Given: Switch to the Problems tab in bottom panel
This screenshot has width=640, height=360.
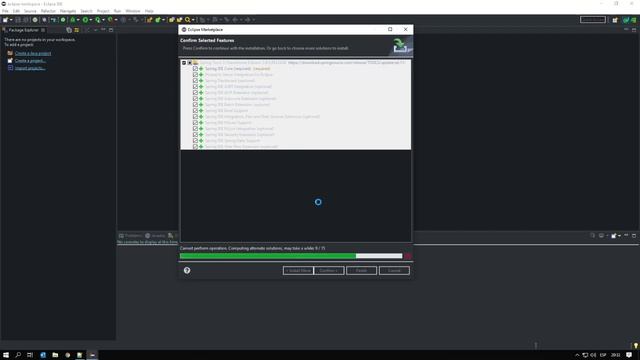Looking at the screenshot, I should pos(130,236).
